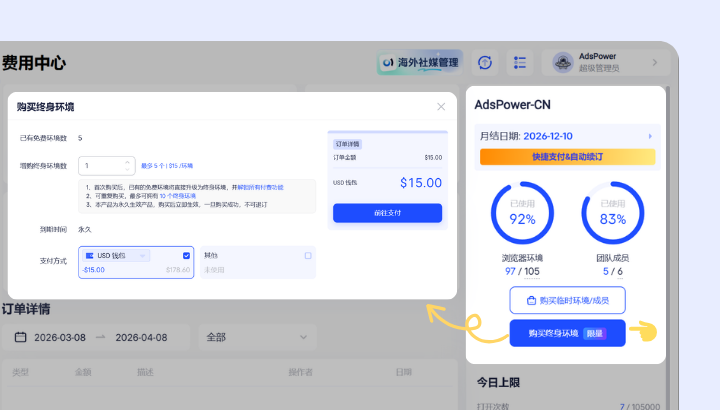Viewport: 720px width, 410px height.
Task: Click the 操作者 column header
Action: point(300,372)
